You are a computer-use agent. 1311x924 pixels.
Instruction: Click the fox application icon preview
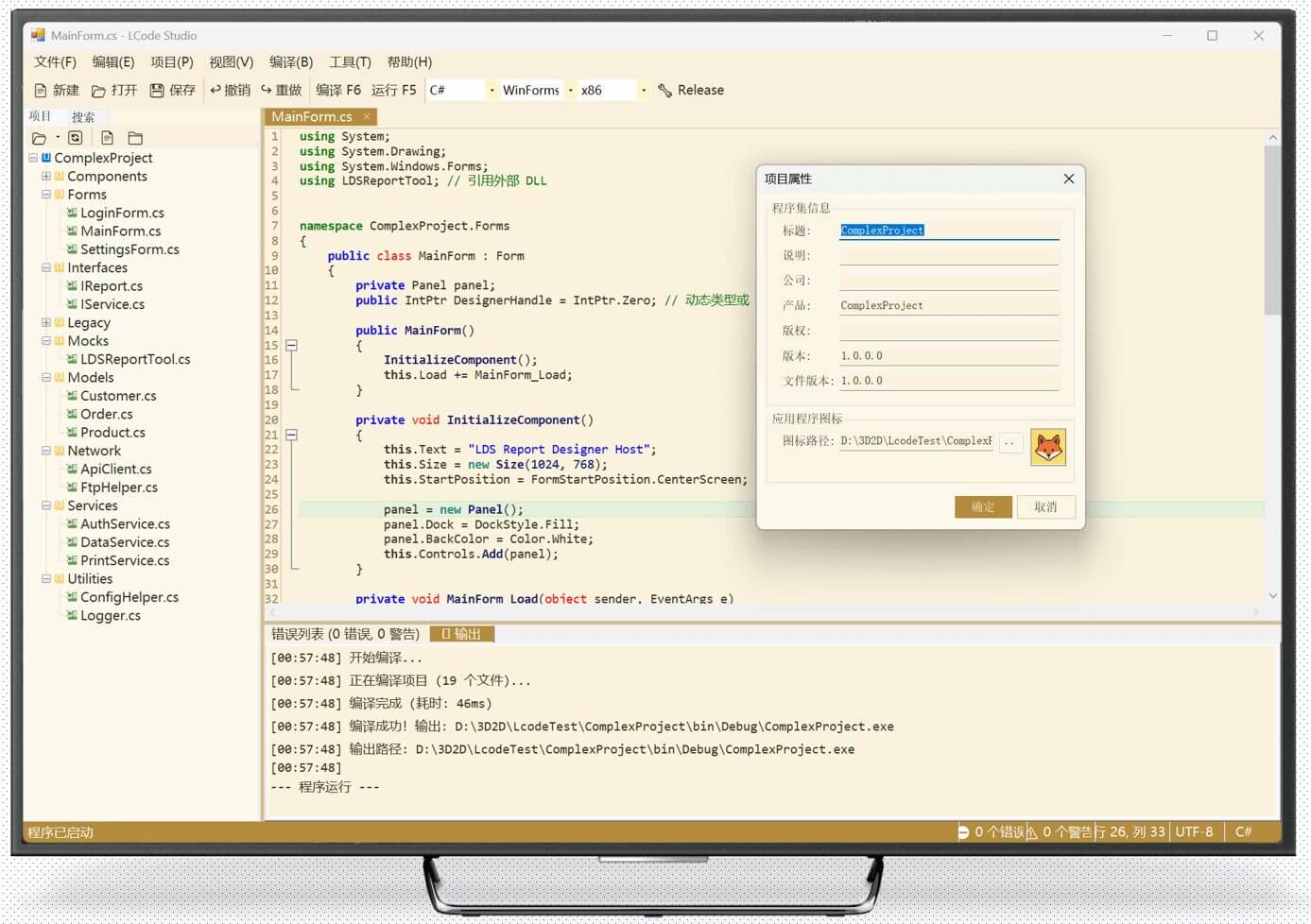1048,447
